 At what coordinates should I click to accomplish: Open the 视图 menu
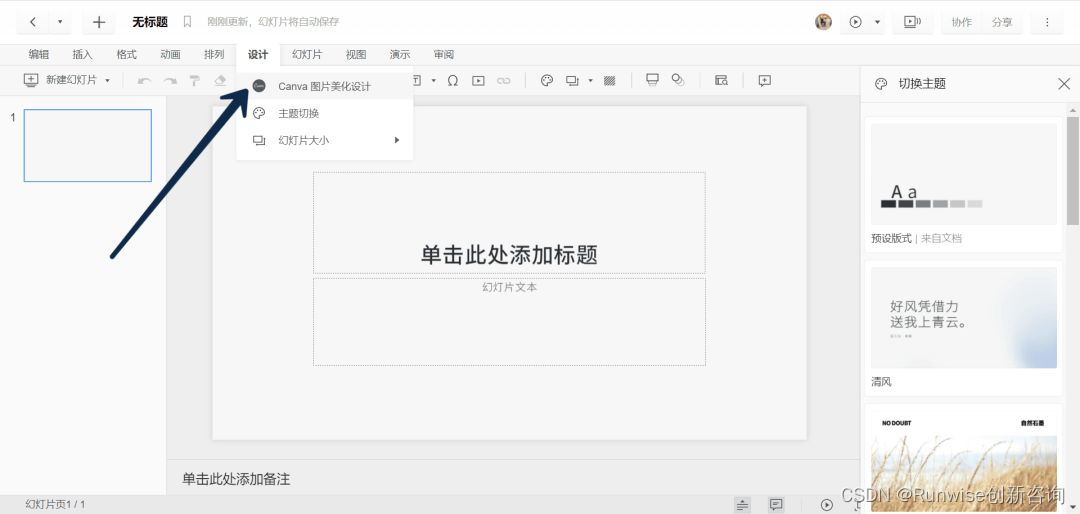(x=356, y=54)
